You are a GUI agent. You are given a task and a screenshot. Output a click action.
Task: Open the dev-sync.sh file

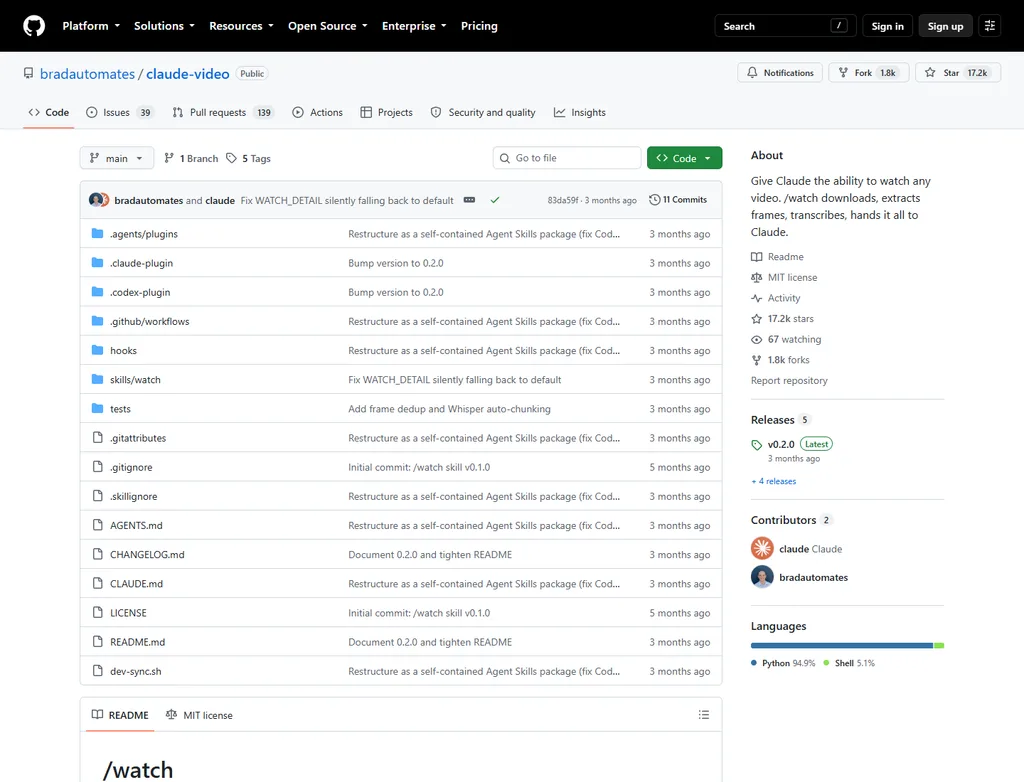click(135, 672)
